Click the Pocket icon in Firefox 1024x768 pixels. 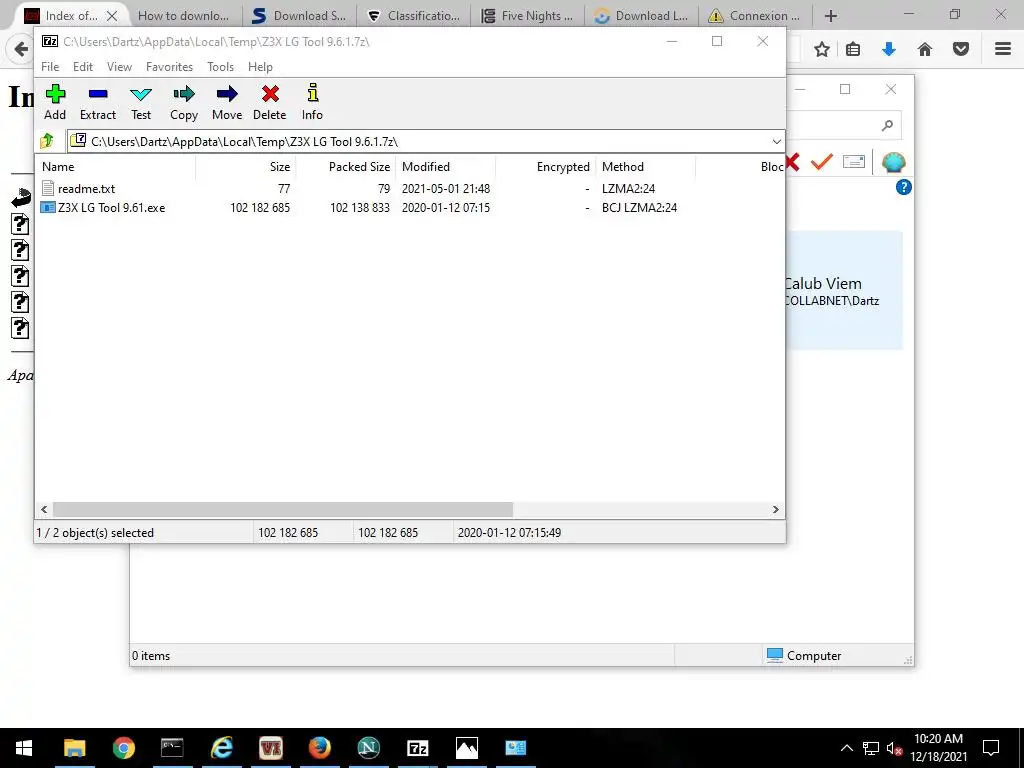[960, 49]
